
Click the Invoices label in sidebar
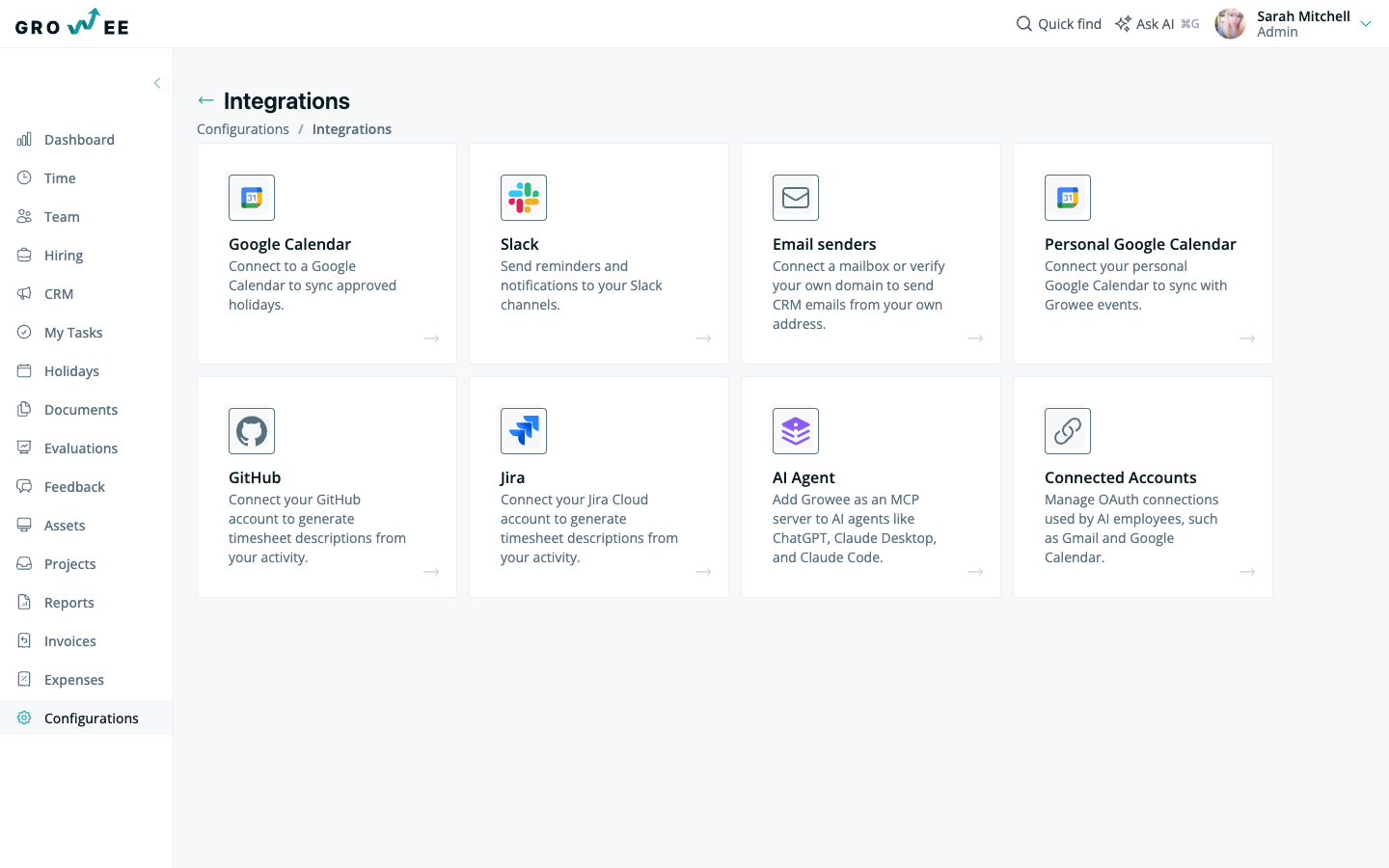(70, 641)
